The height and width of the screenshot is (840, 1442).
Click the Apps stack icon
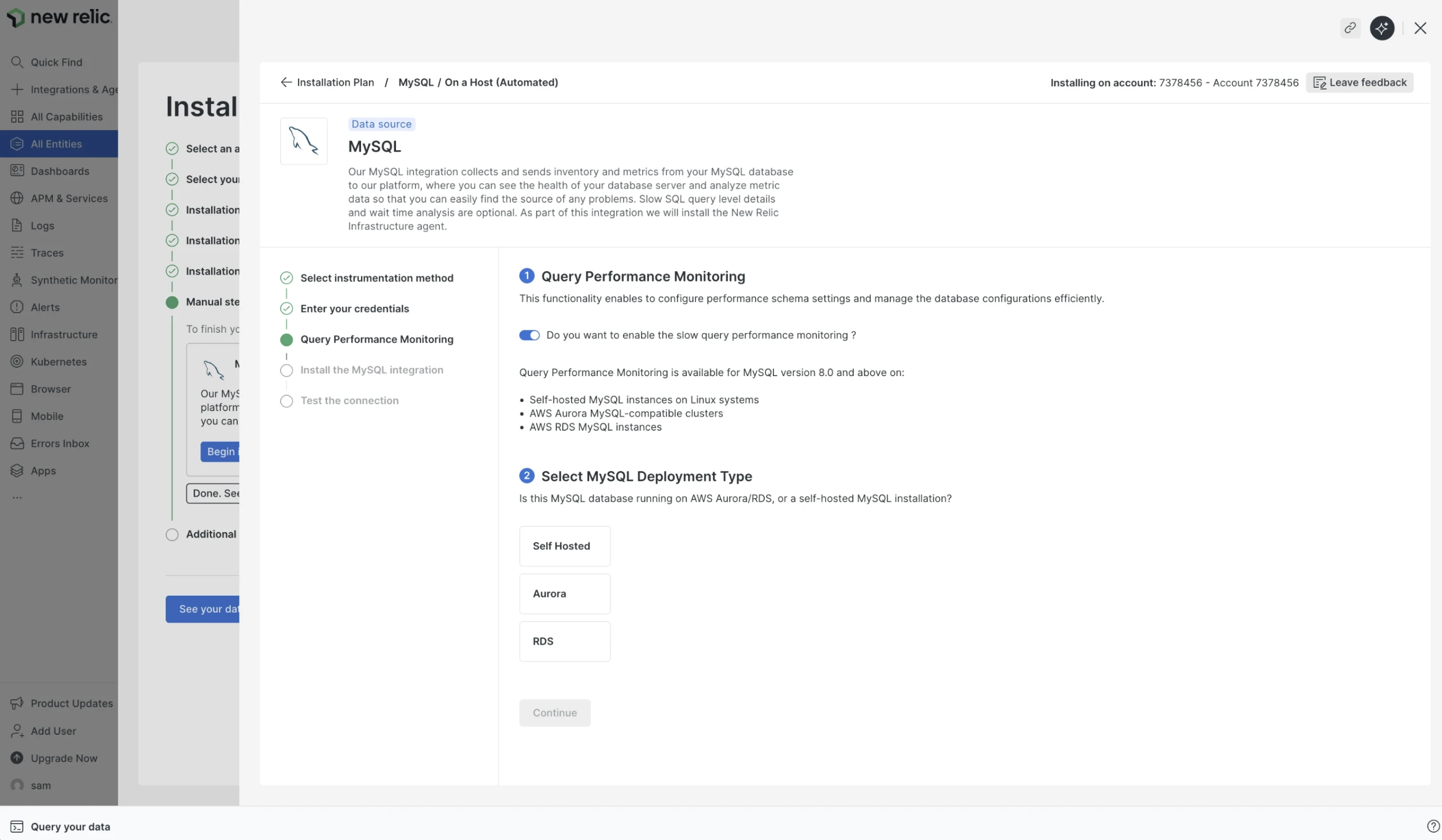[x=17, y=471]
